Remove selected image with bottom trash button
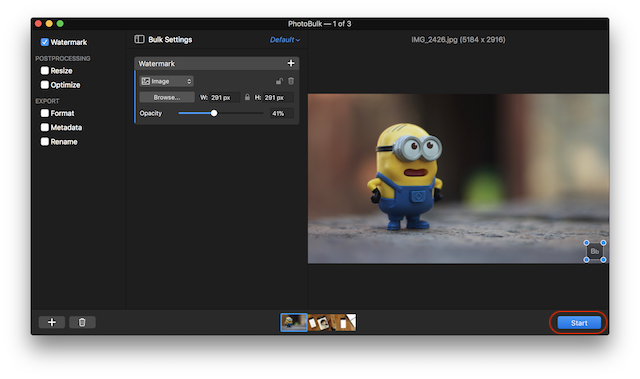The width and height of the screenshot is (640, 379). (x=82, y=322)
